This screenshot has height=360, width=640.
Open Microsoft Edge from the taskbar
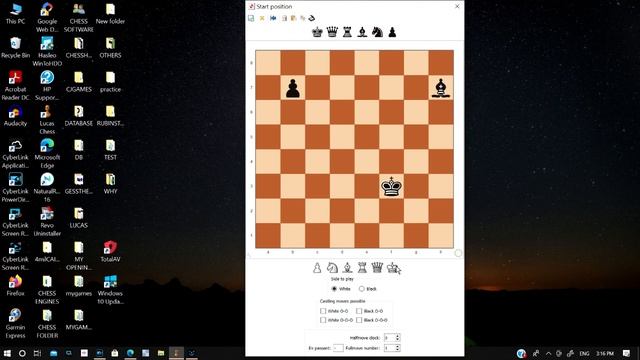tap(130, 353)
